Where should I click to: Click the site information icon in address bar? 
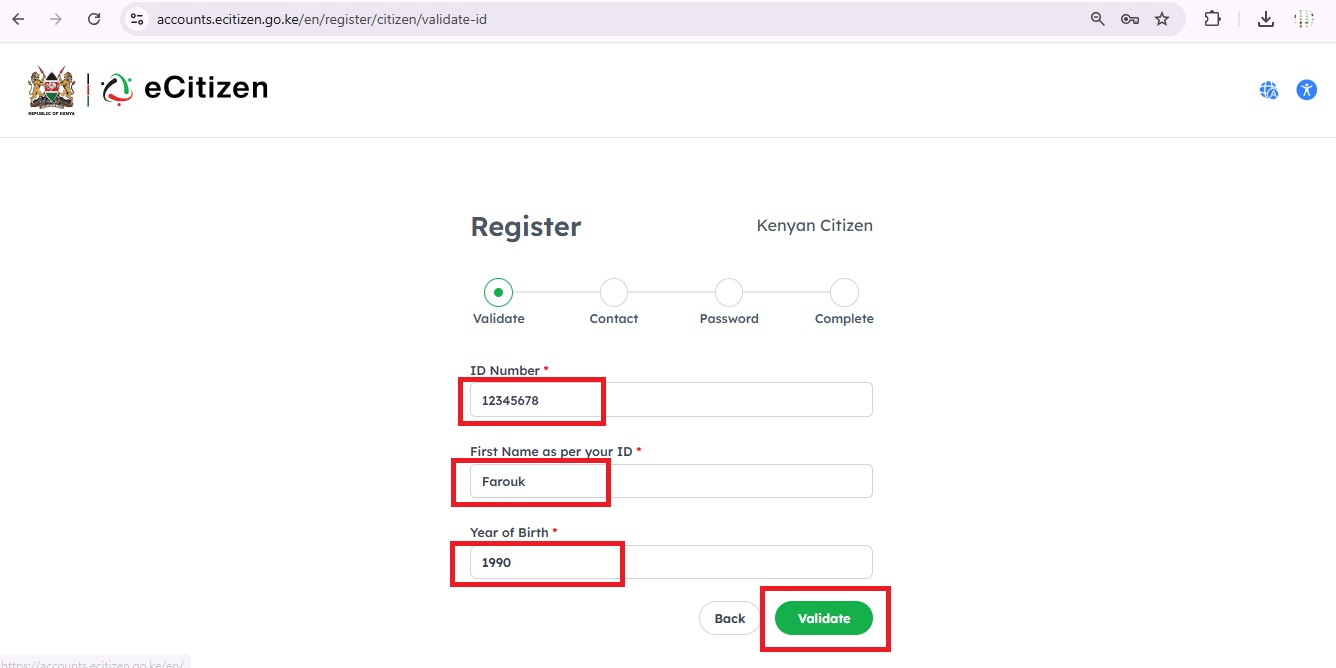(x=138, y=19)
